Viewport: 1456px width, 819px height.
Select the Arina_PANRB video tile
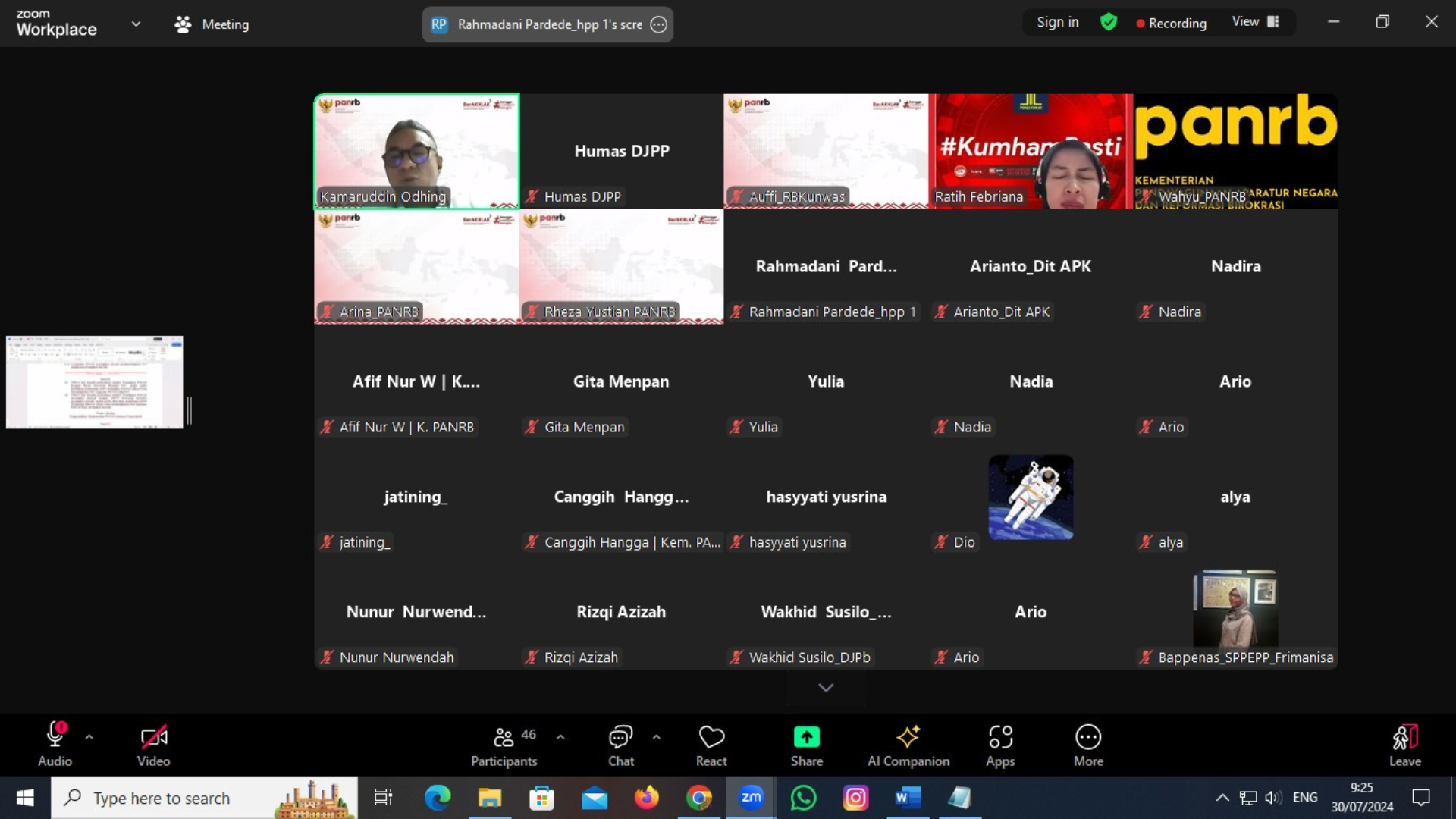pos(416,266)
